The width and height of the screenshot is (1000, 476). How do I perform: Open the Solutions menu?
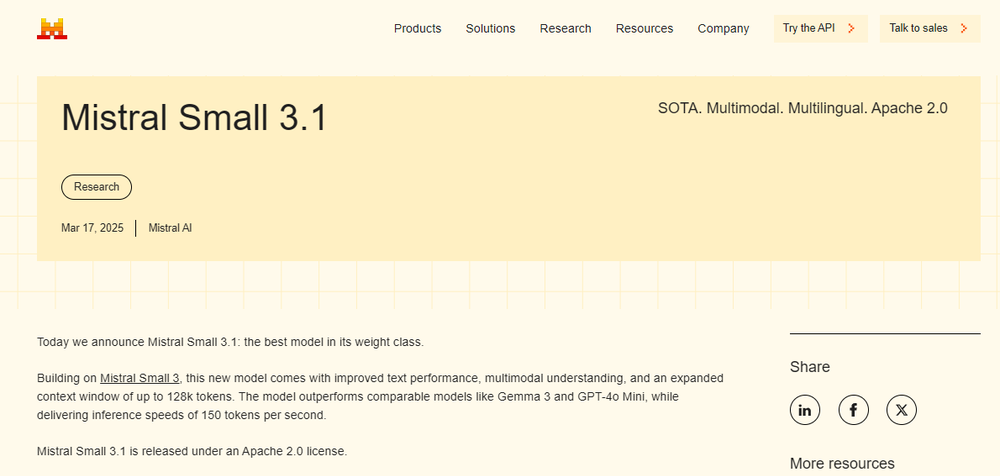tap(490, 29)
